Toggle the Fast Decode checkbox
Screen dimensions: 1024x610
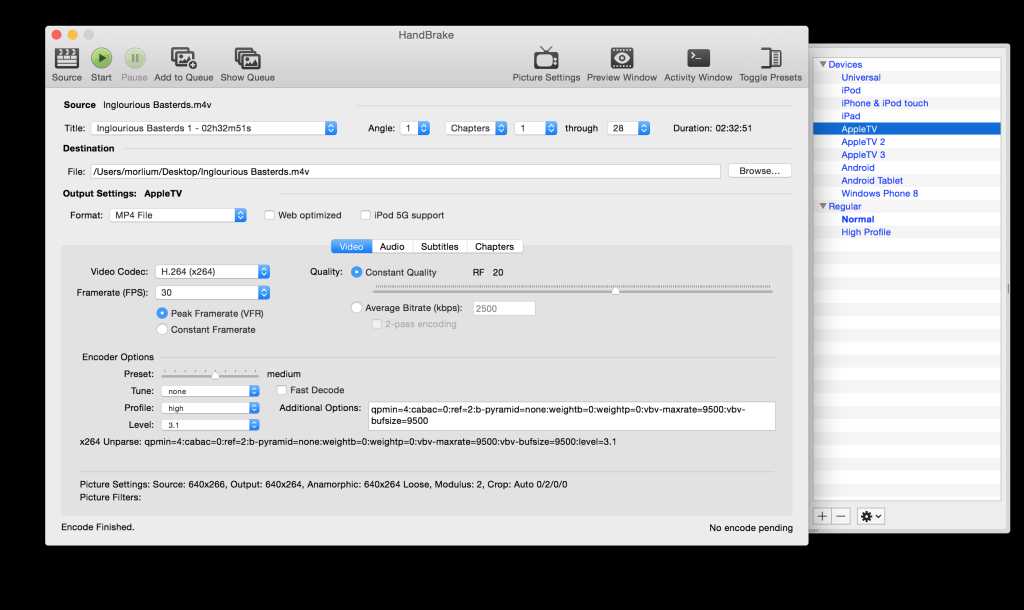tap(281, 390)
